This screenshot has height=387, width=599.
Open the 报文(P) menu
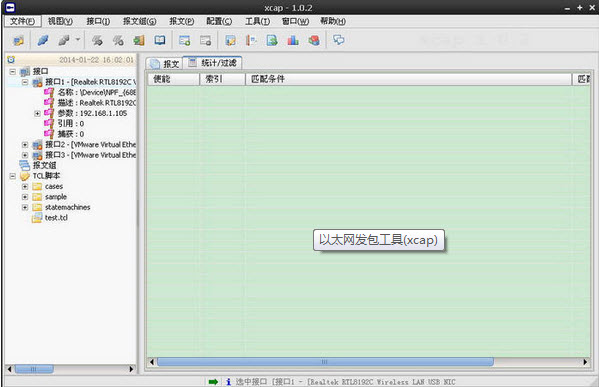[181, 21]
